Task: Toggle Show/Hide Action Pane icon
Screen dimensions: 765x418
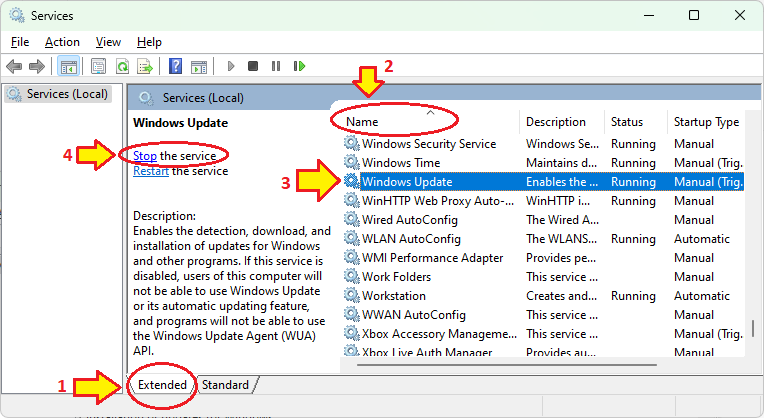Action: [199, 66]
